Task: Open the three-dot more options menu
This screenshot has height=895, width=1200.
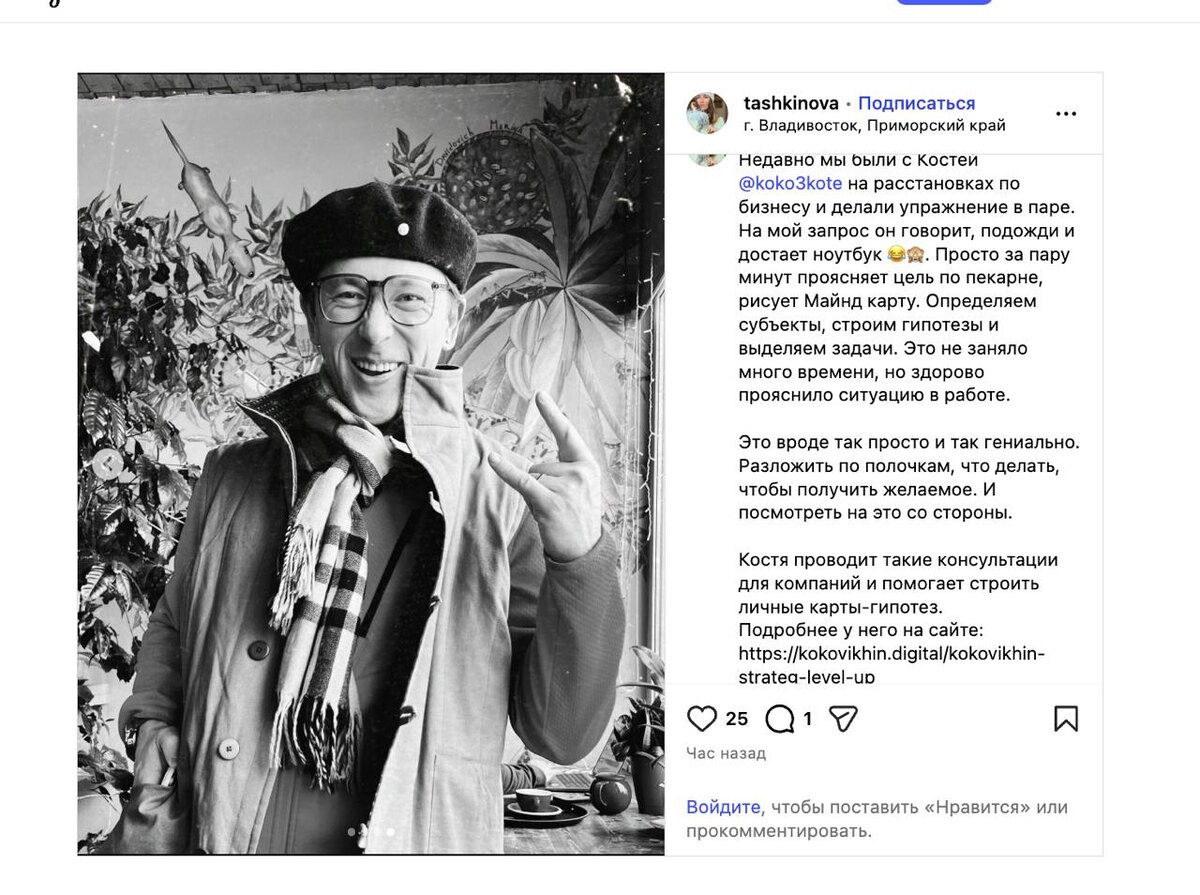Action: pos(1066,114)
